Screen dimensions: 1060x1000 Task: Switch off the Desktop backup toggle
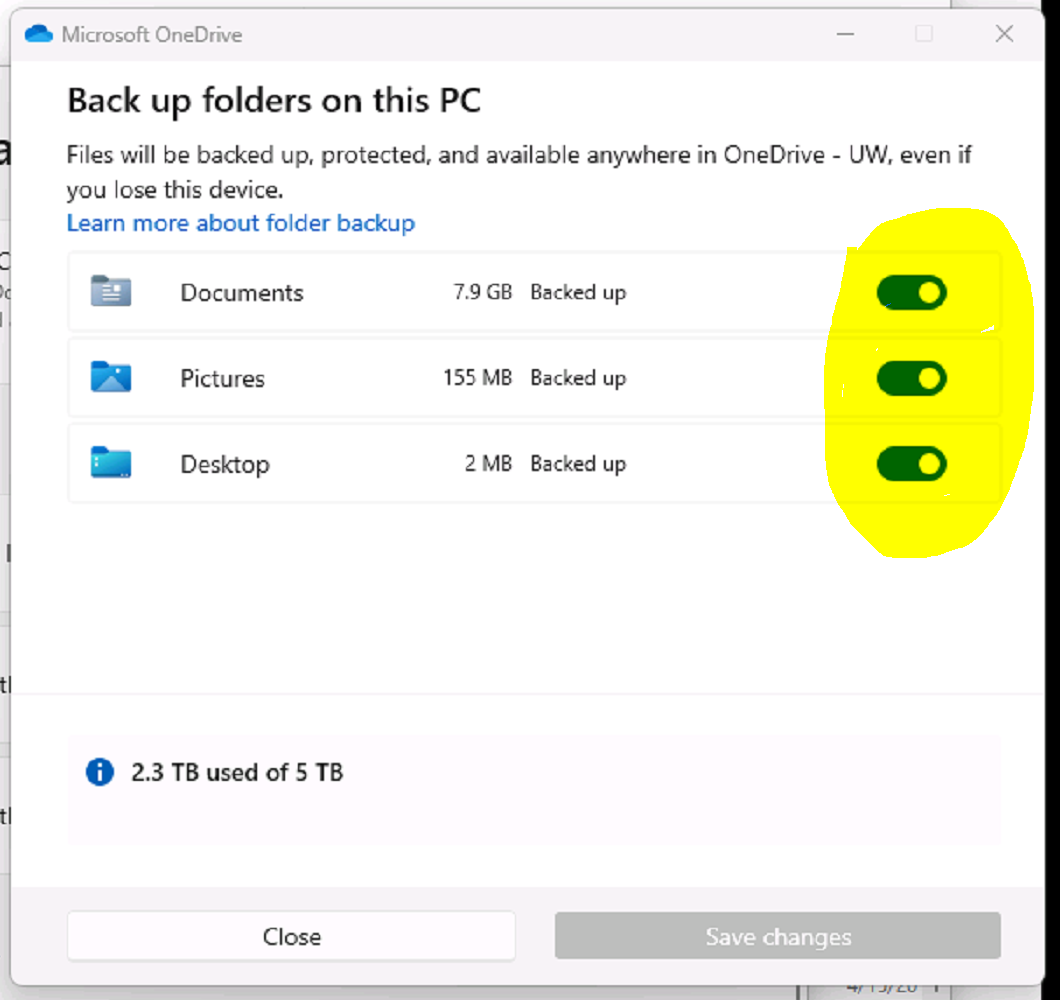point(911,465)
